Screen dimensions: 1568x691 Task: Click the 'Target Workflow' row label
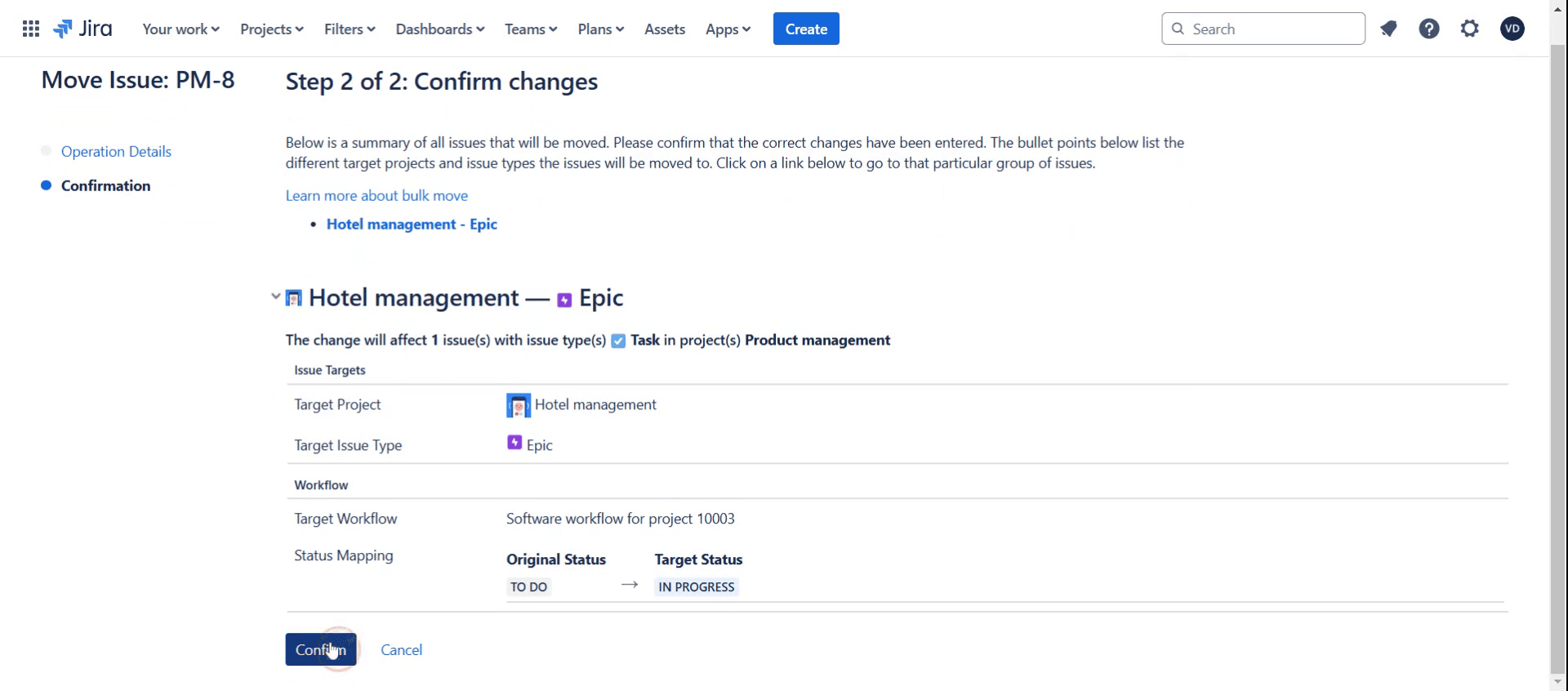tap(345, 519)
